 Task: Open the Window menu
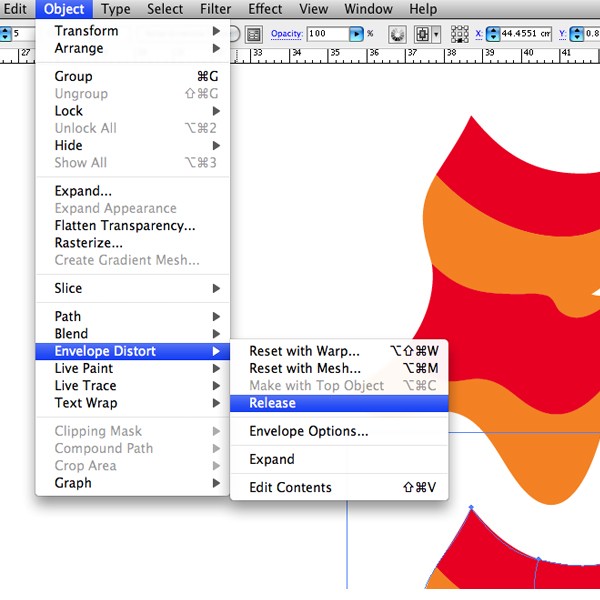[x=368, y=9]
